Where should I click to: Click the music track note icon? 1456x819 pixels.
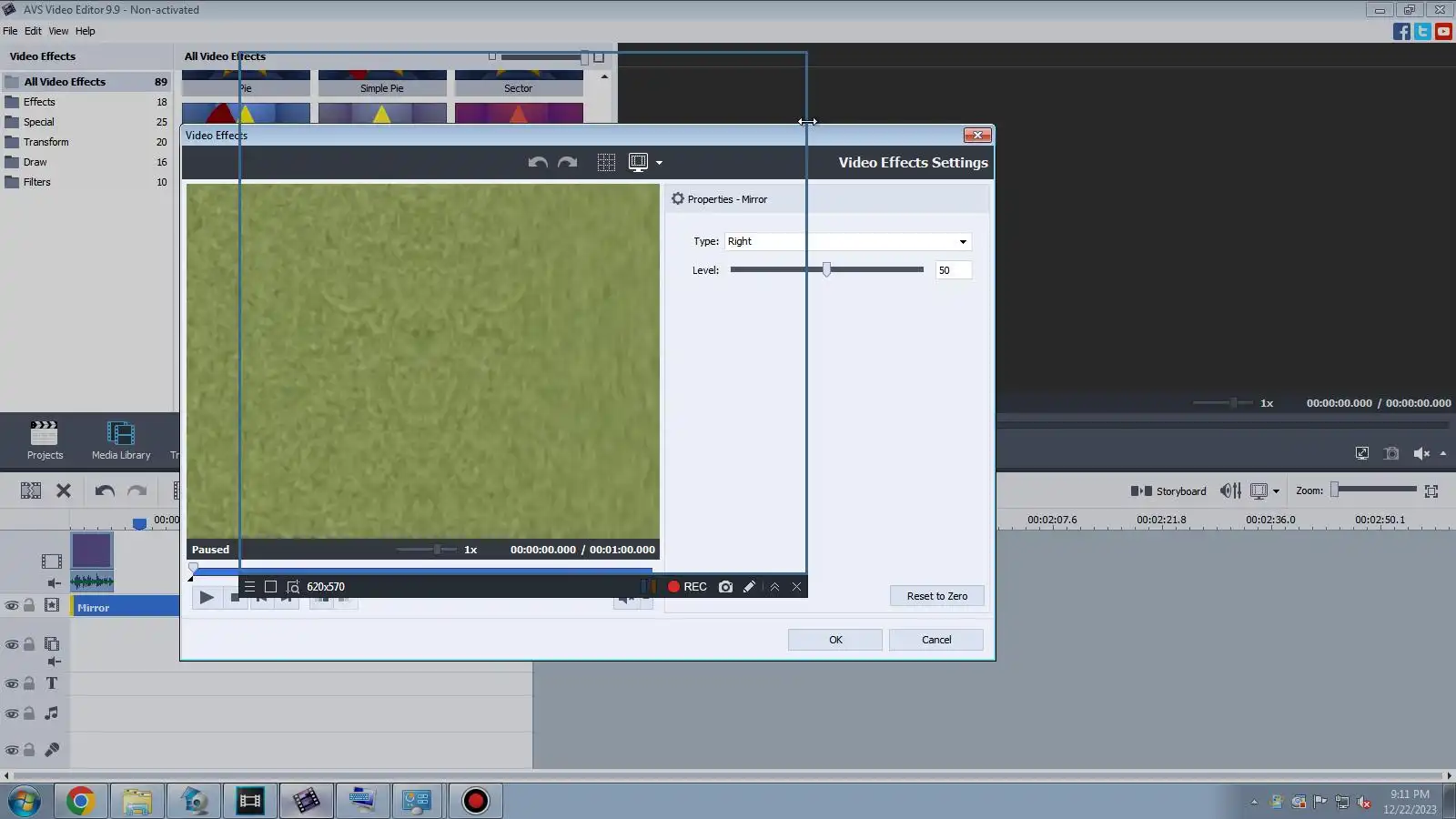(x=52, y=713)
